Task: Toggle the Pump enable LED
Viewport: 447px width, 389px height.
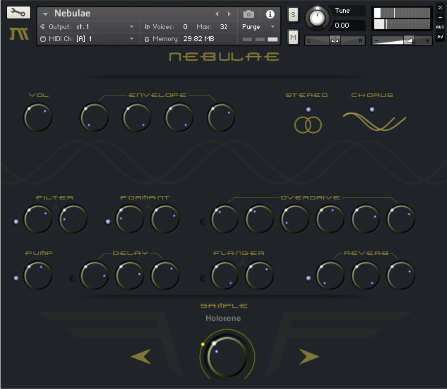Action: 16,278
